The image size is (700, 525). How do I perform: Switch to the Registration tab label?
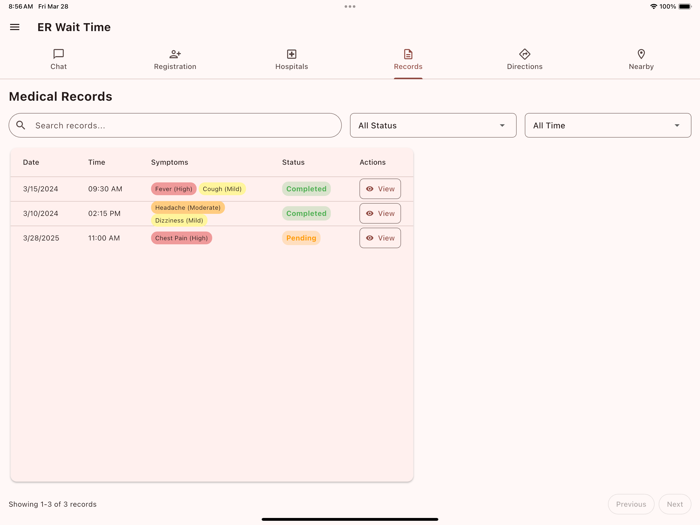[x=175, y=67]
